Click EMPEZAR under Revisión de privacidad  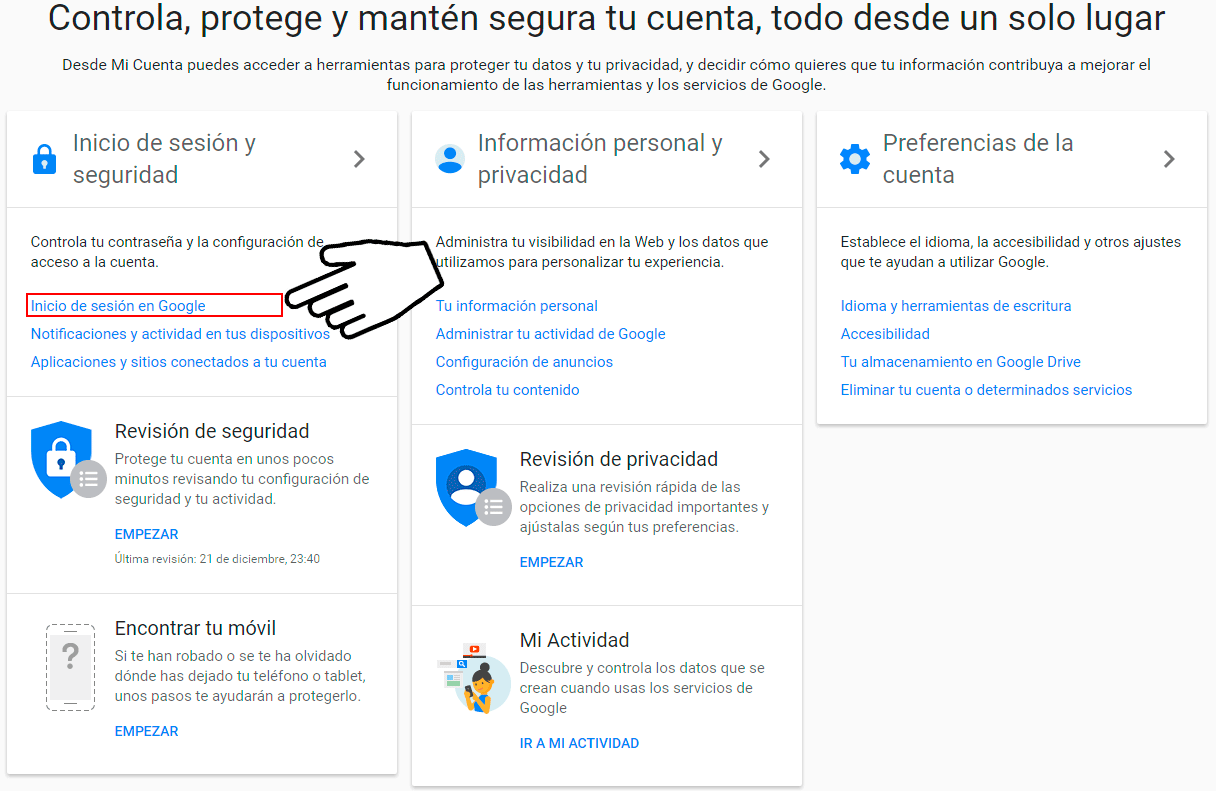click(x=552, y=562)
